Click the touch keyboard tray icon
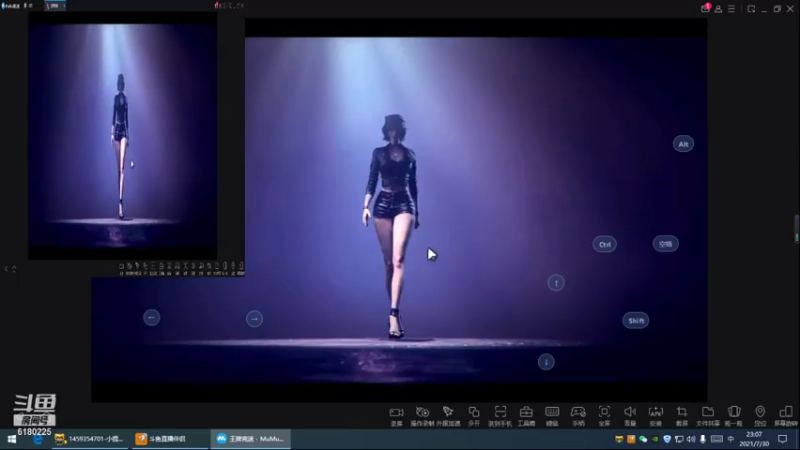This screenshot has width=800, height=450. click(716, 439)
